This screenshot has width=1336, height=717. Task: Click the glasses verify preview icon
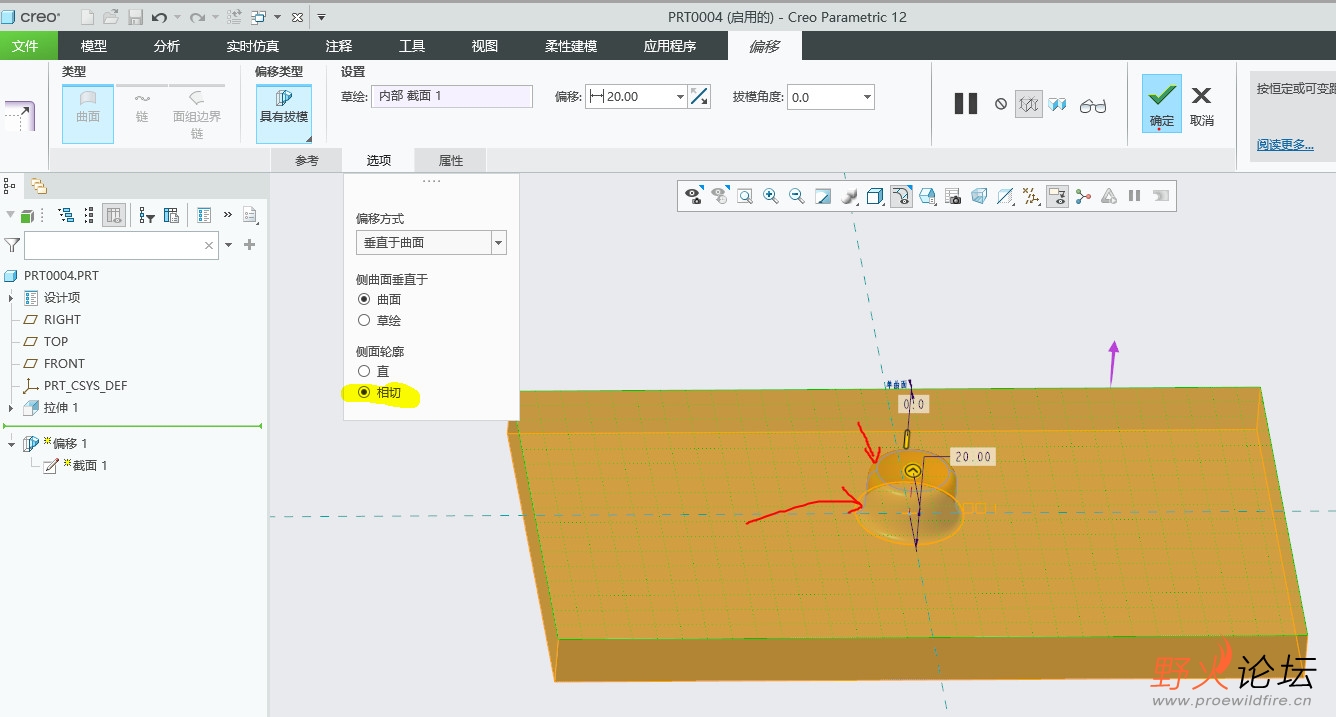coord(1092,104)
